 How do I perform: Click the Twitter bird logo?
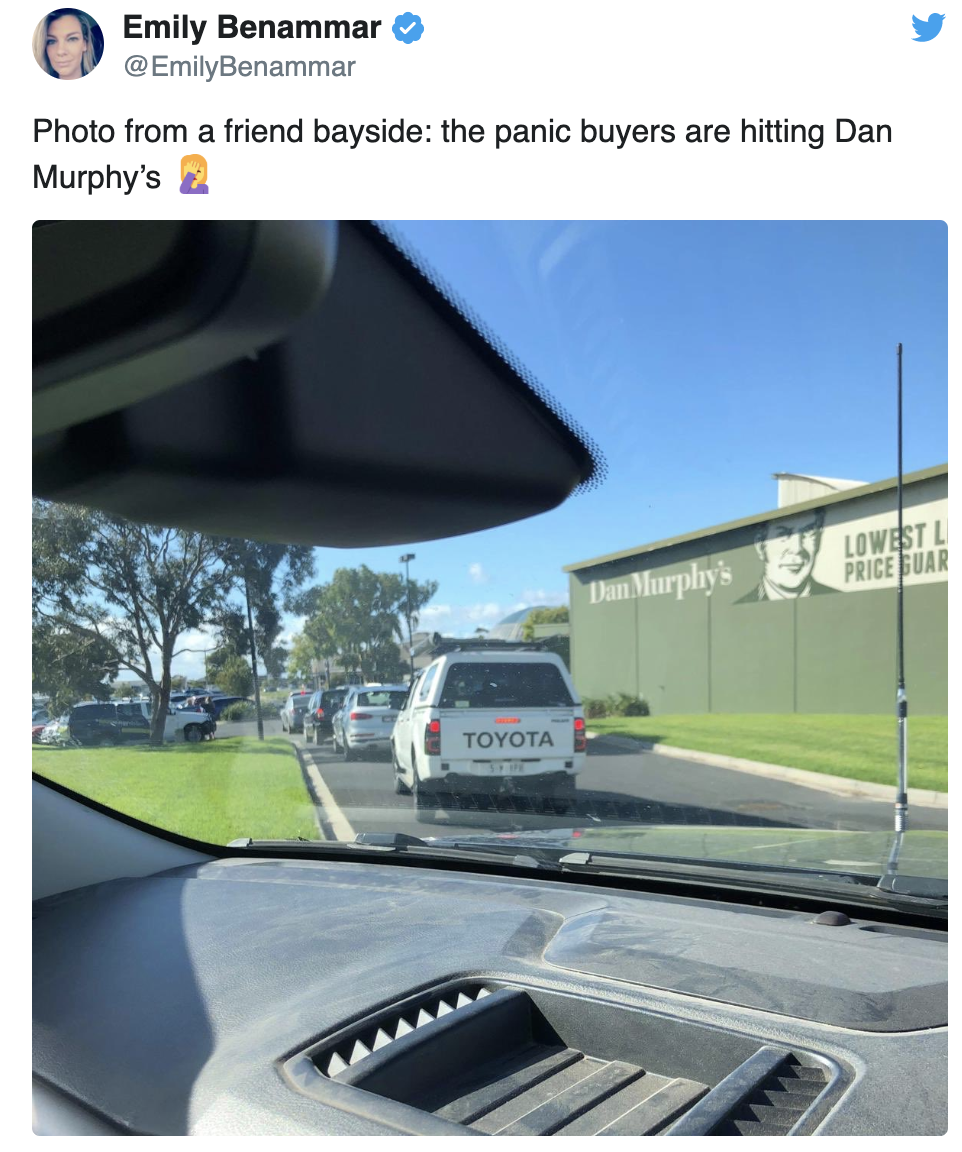[927, 27]
